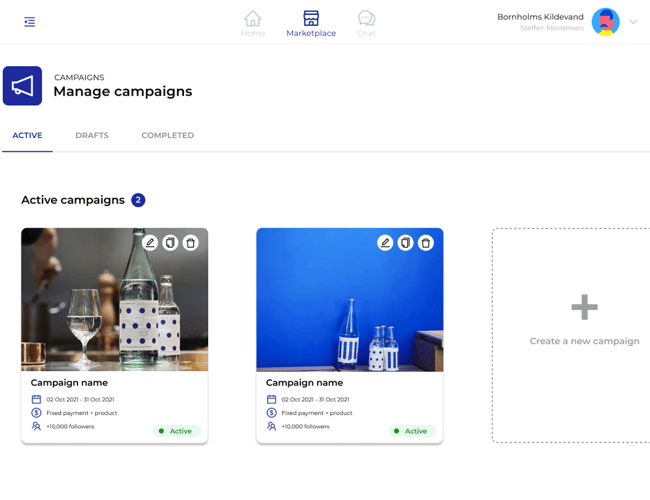Duplicate the blue-background campaign
Screen dimensions: 650x500
coord(405,243)
